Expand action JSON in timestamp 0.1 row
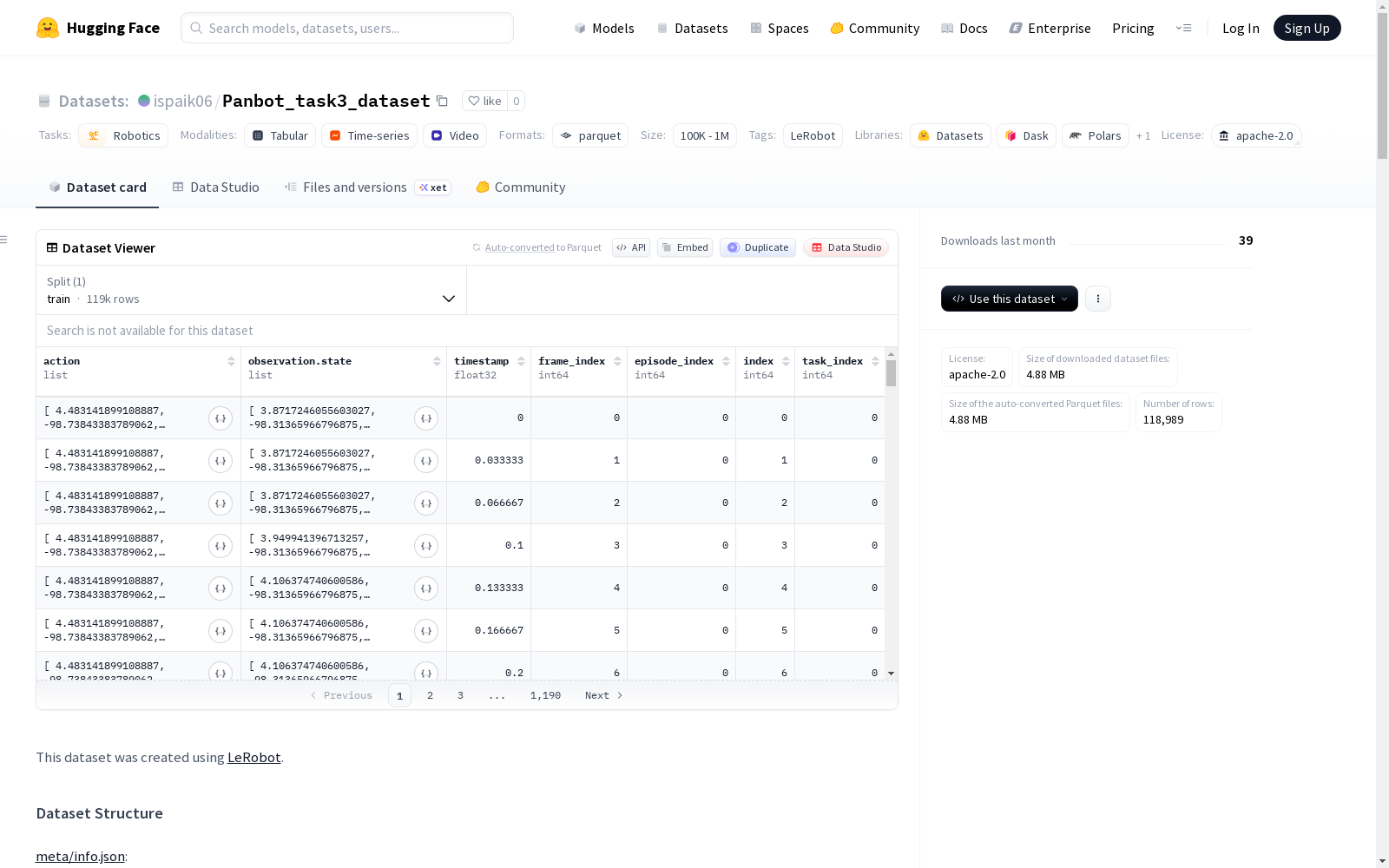This screenshot has height=868, width=1389. coord(221,546)
